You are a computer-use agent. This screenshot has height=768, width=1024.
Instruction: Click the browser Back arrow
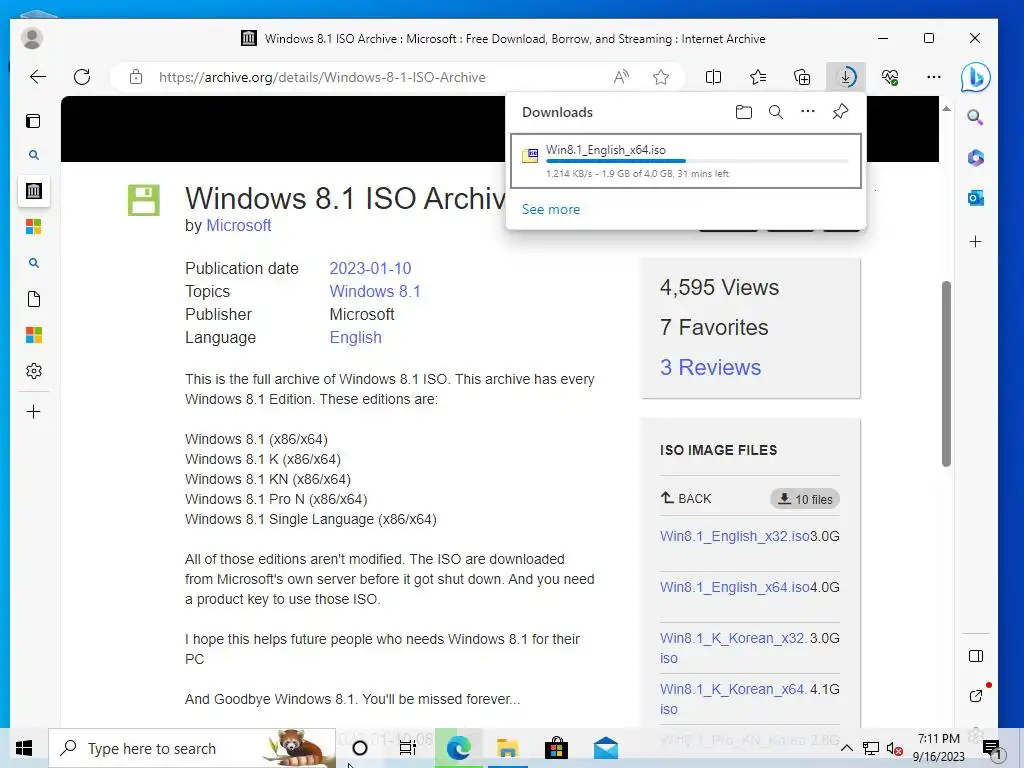38,77
